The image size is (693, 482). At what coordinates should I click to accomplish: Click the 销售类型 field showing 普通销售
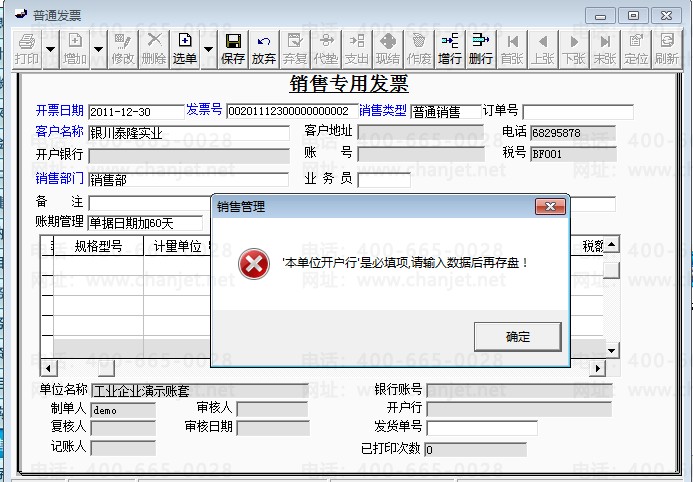446,112
